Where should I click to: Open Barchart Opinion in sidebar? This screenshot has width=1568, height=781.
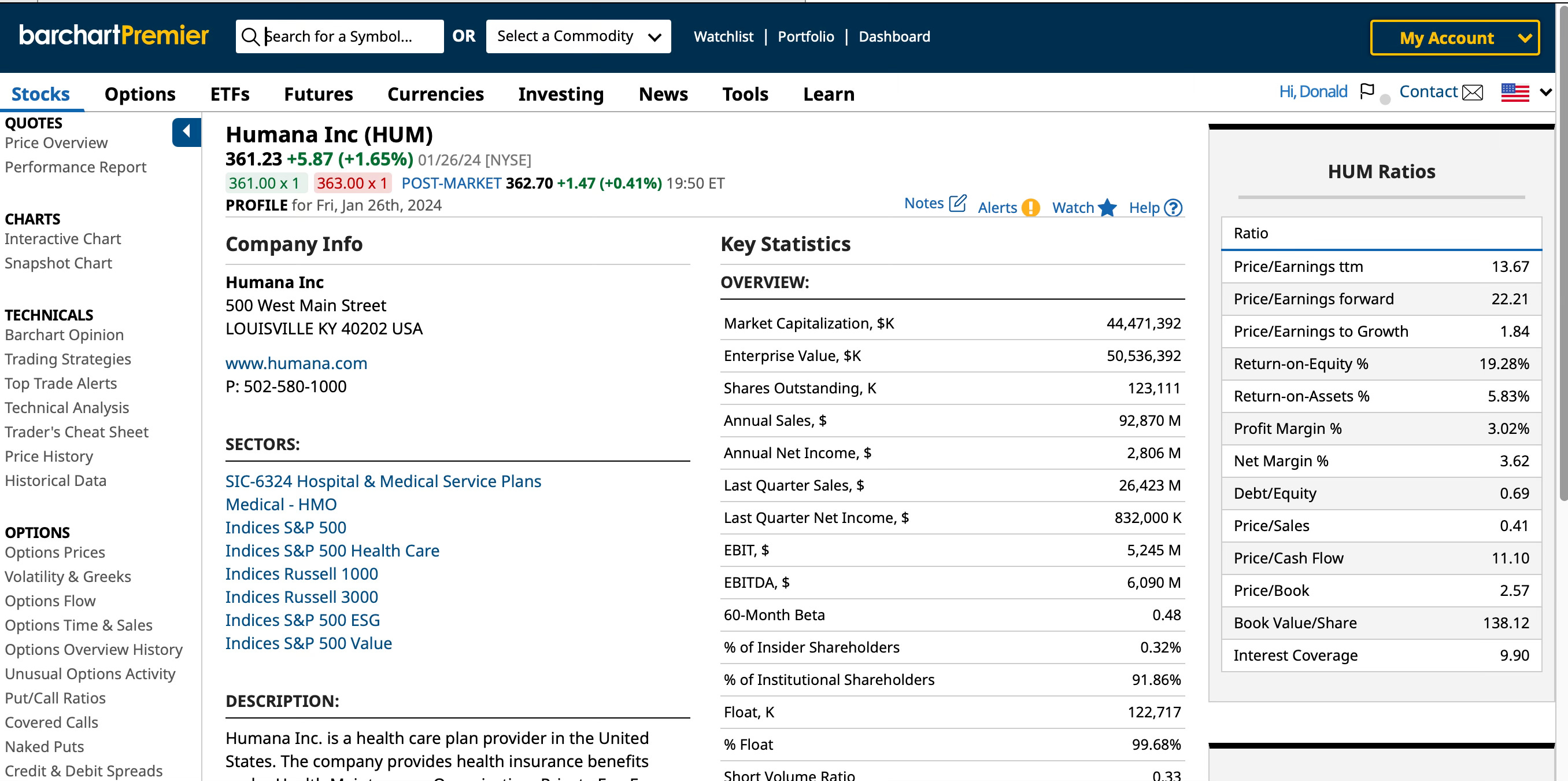tap(65, 335)
